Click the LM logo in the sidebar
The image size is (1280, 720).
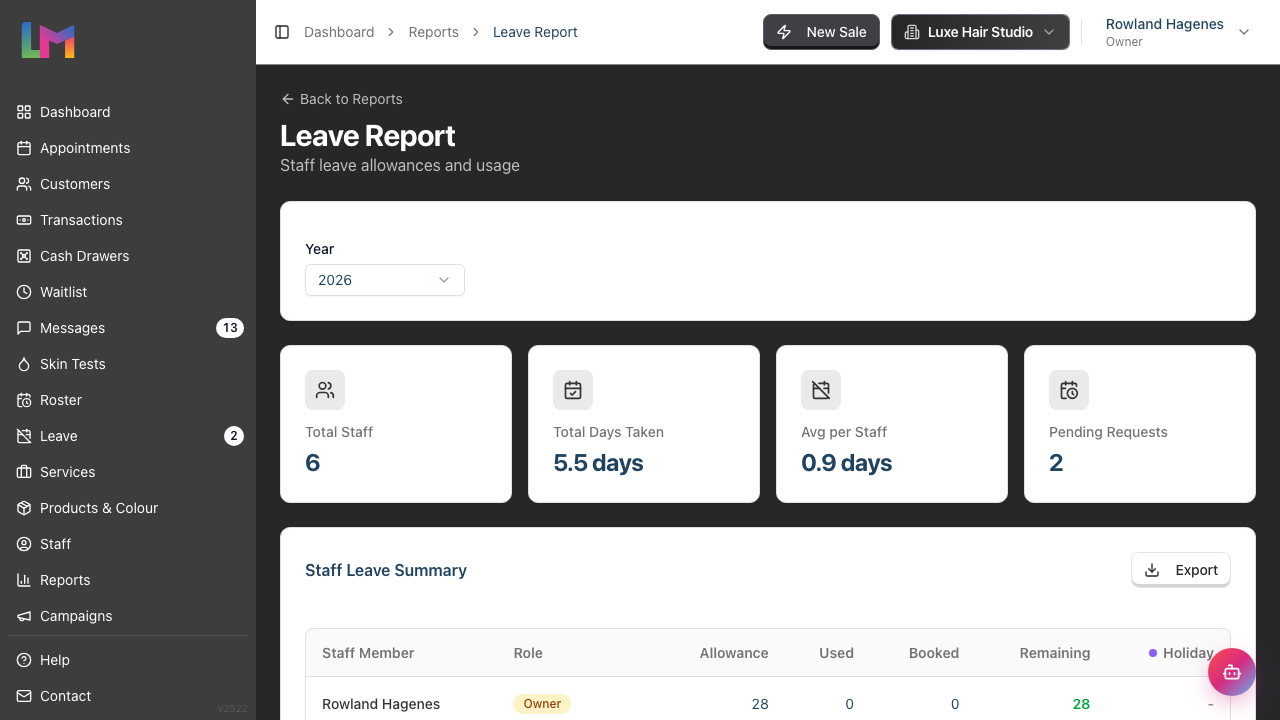pyautogui.click(x=48, y=40)
